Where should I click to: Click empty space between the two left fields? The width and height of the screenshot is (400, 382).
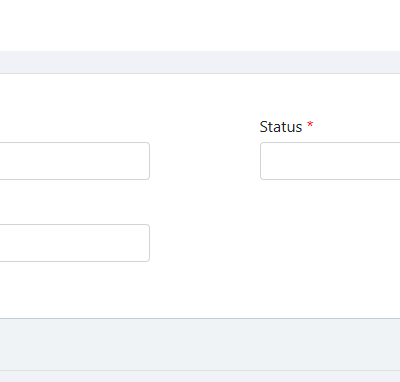75,202
